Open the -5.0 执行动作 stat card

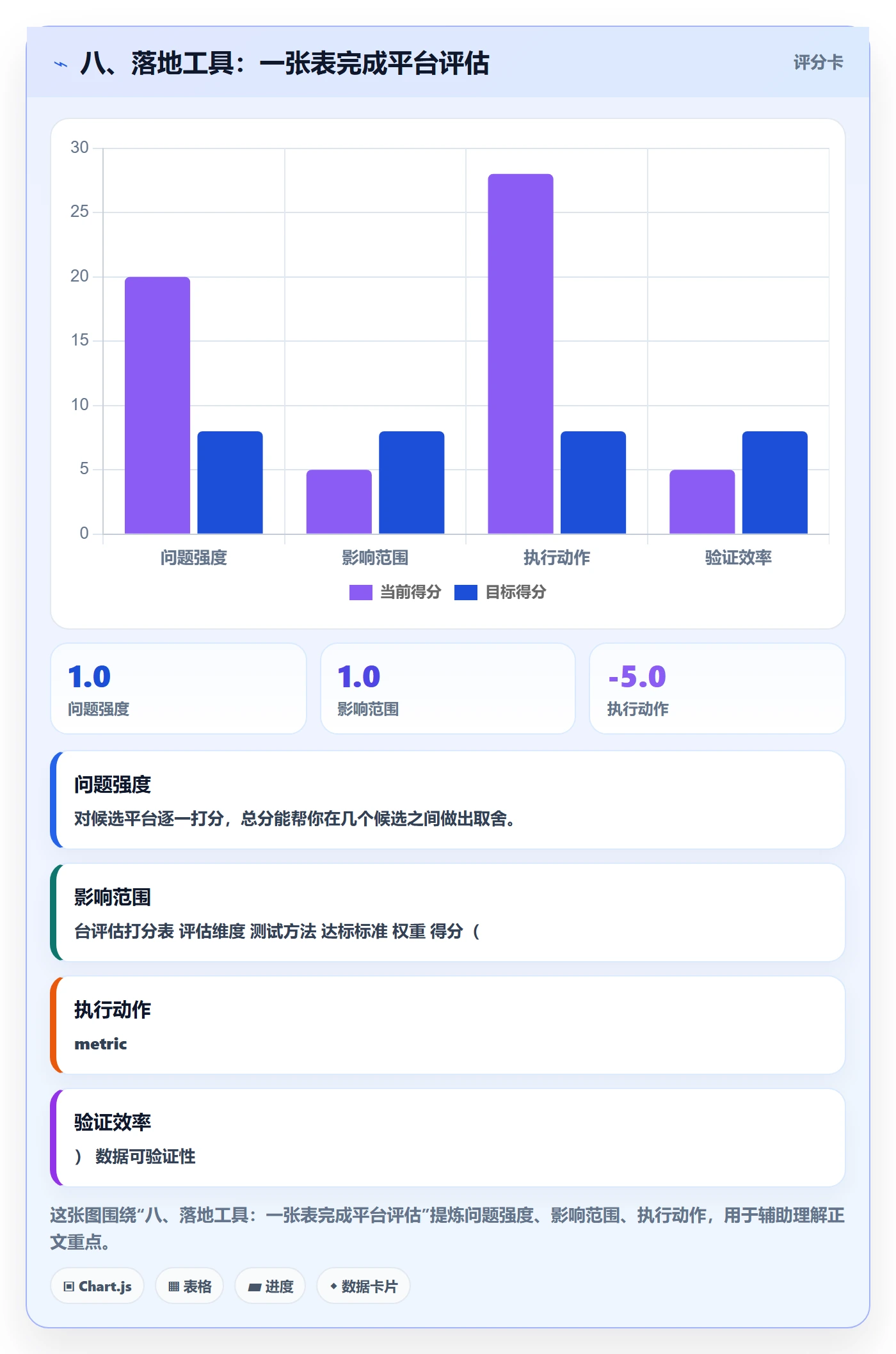pos(717,689)
